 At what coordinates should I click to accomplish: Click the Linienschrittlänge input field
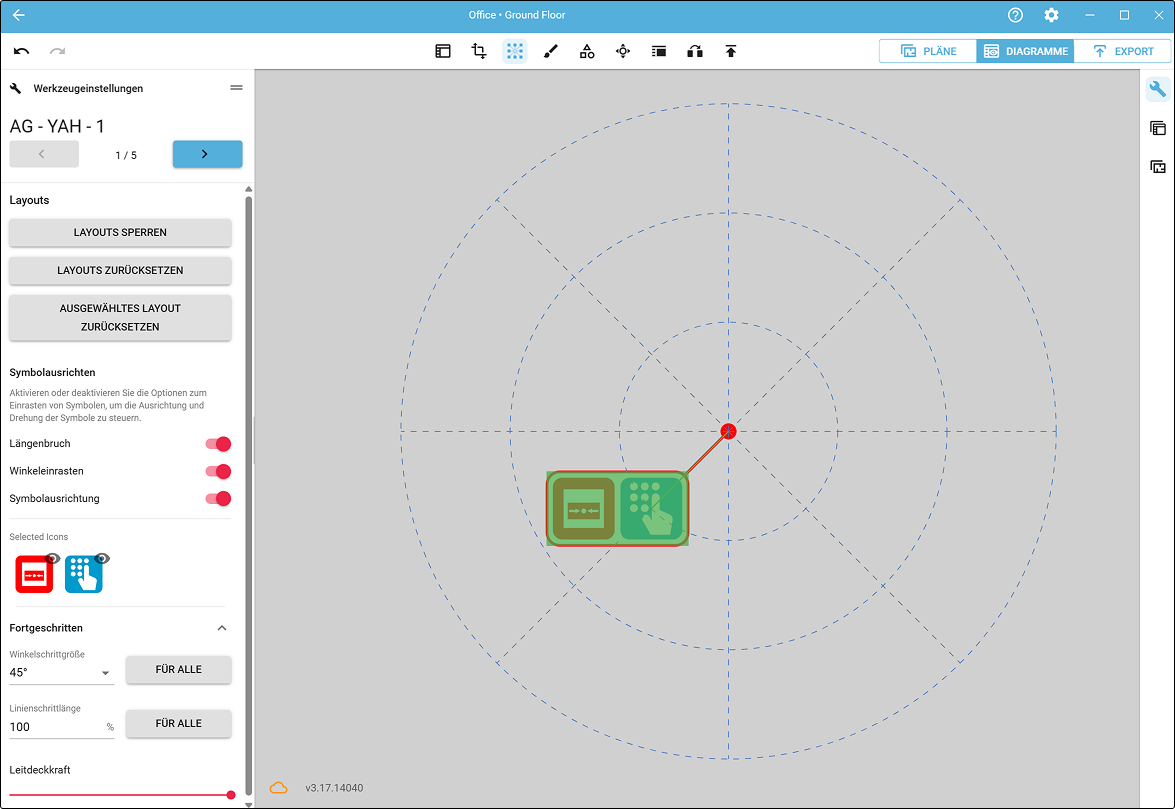[x=61, y=727]
